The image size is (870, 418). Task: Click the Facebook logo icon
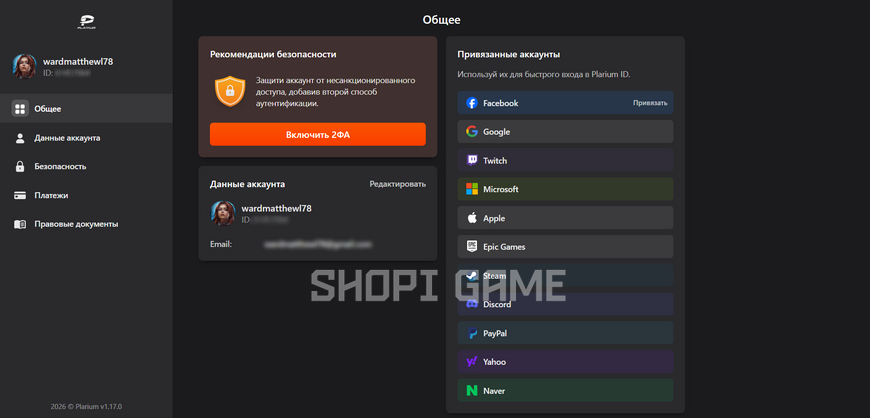click(x=472, y=103)
